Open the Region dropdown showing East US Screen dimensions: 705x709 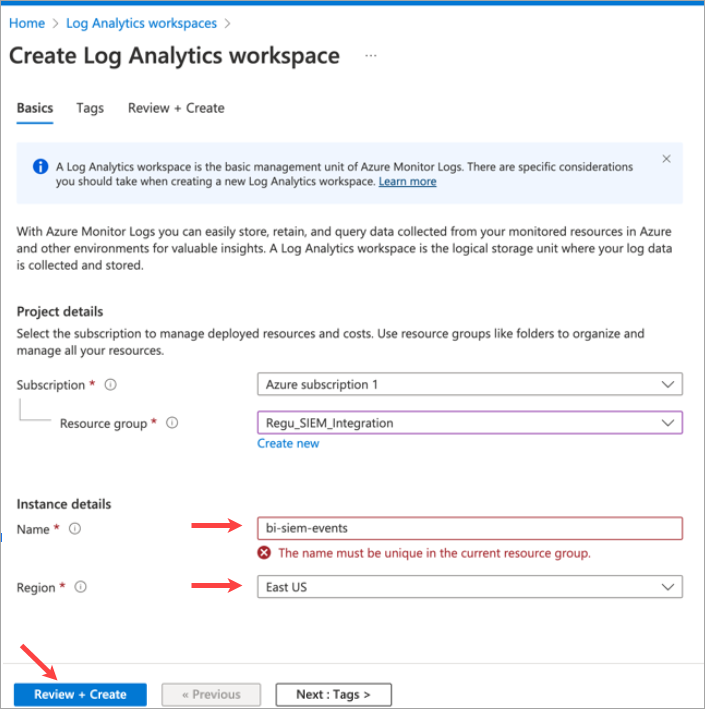(x=470, y=587)
